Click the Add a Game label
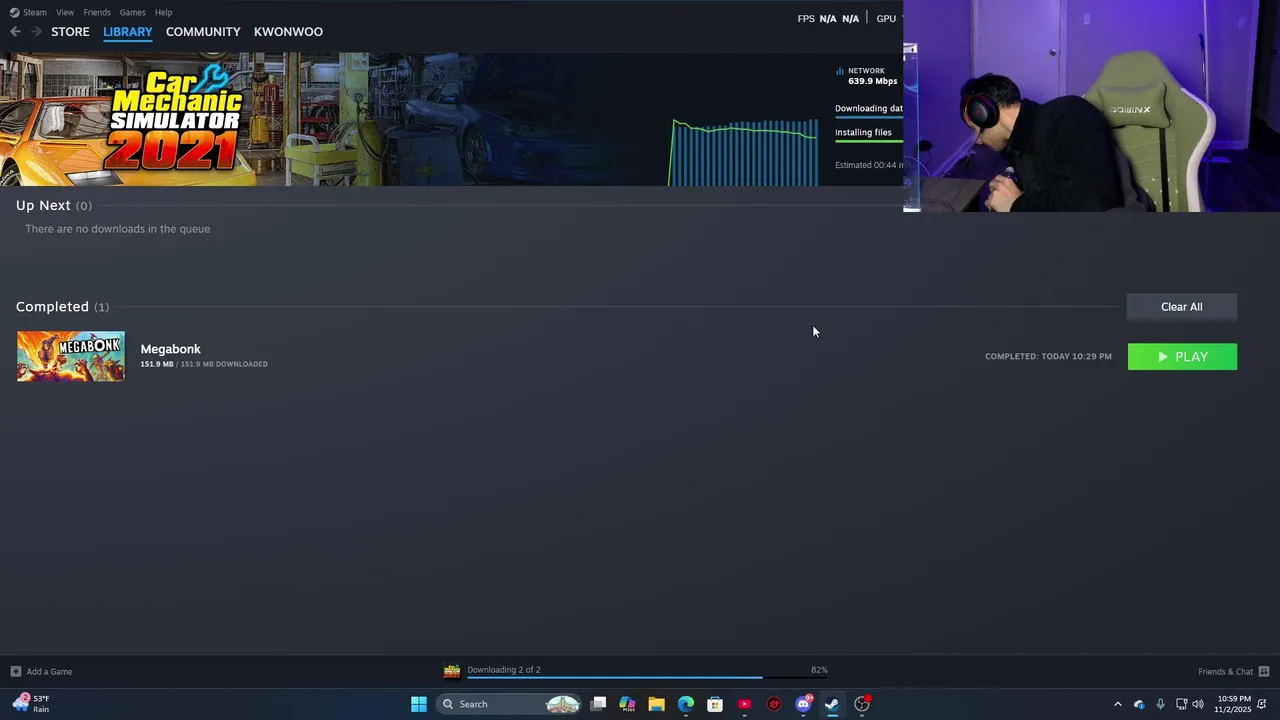Image resolution: width=1280 pixels, height=720 pixels. pos(49,672)
